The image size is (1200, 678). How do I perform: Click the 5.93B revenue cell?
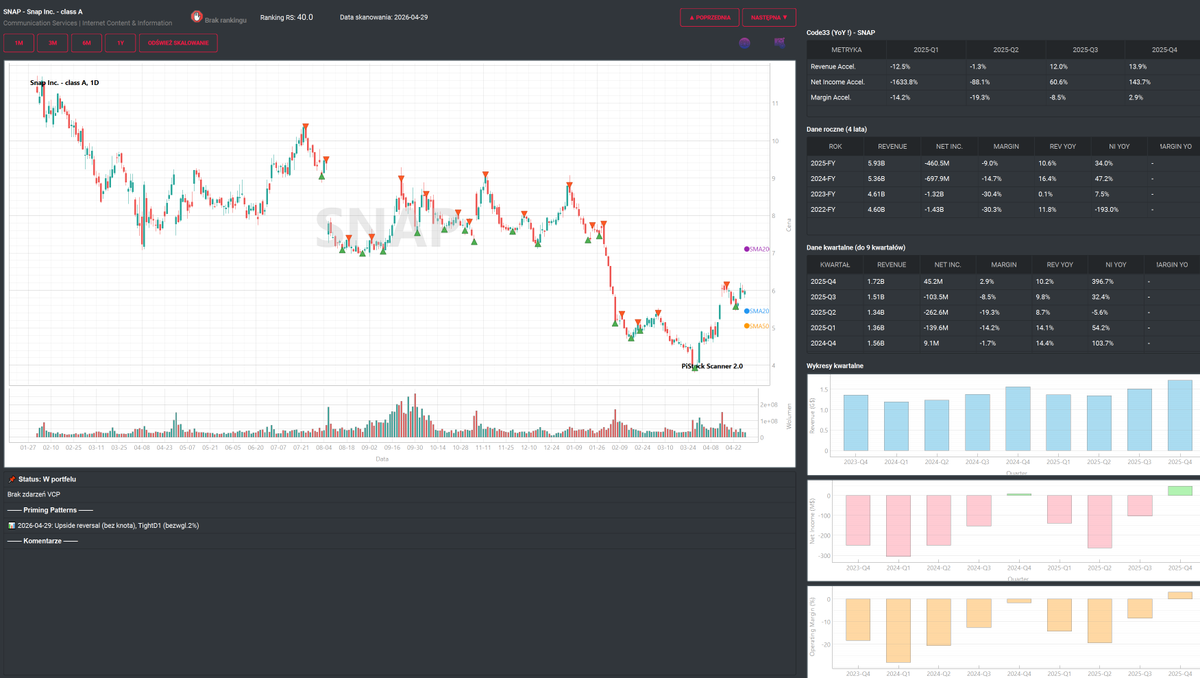(x=876, y=163)
